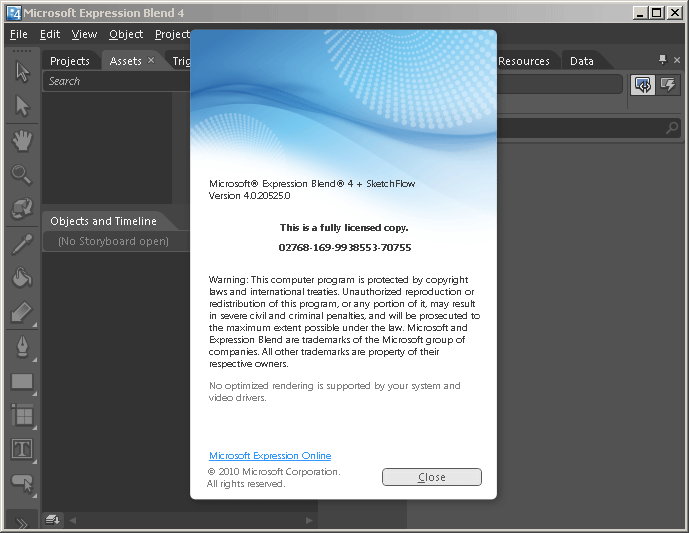Click the Assets Search field
The height and width of the screenshot is (533, 689).
(117, 81)
